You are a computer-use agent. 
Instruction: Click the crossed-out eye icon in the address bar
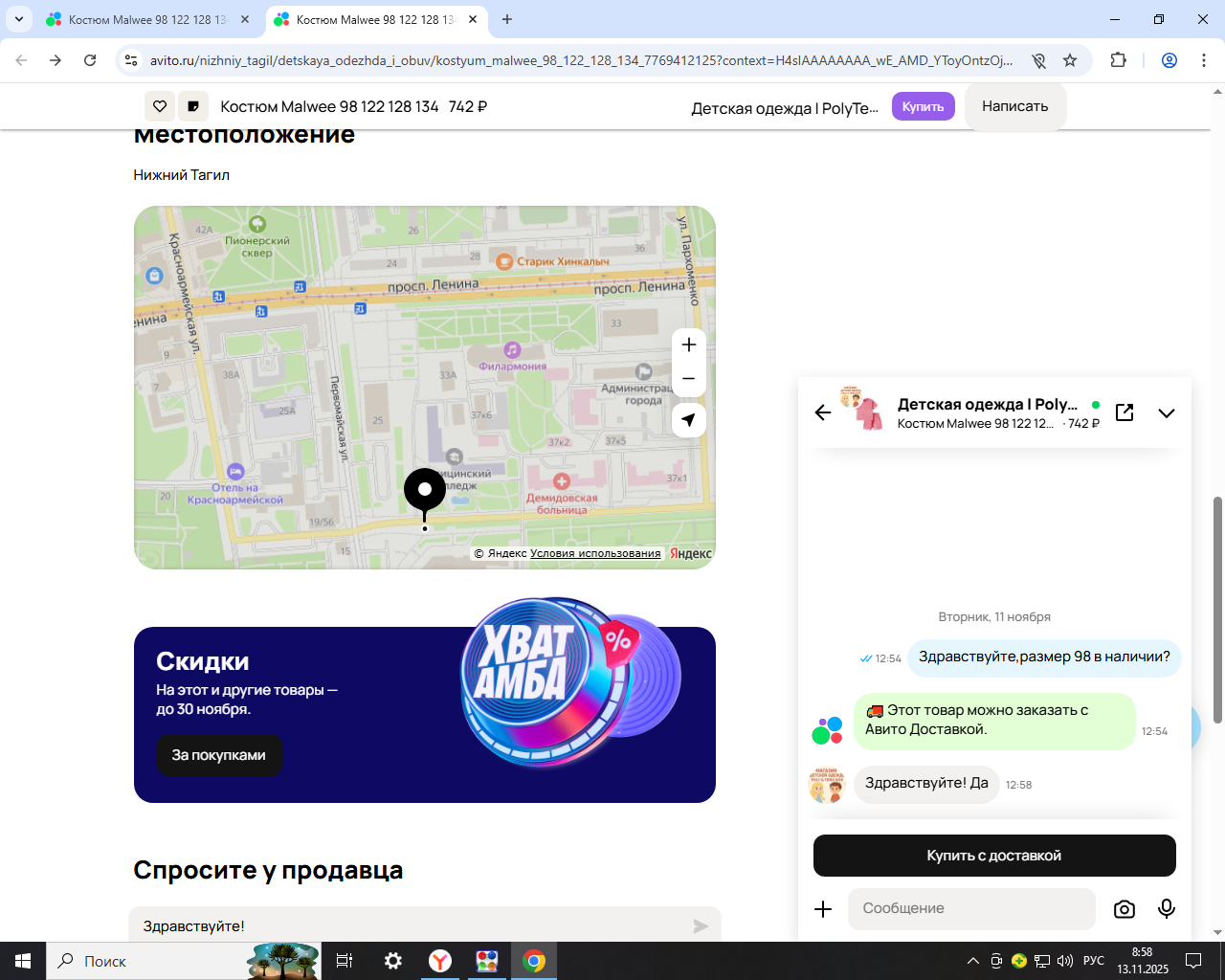(x=1038, y=60)
